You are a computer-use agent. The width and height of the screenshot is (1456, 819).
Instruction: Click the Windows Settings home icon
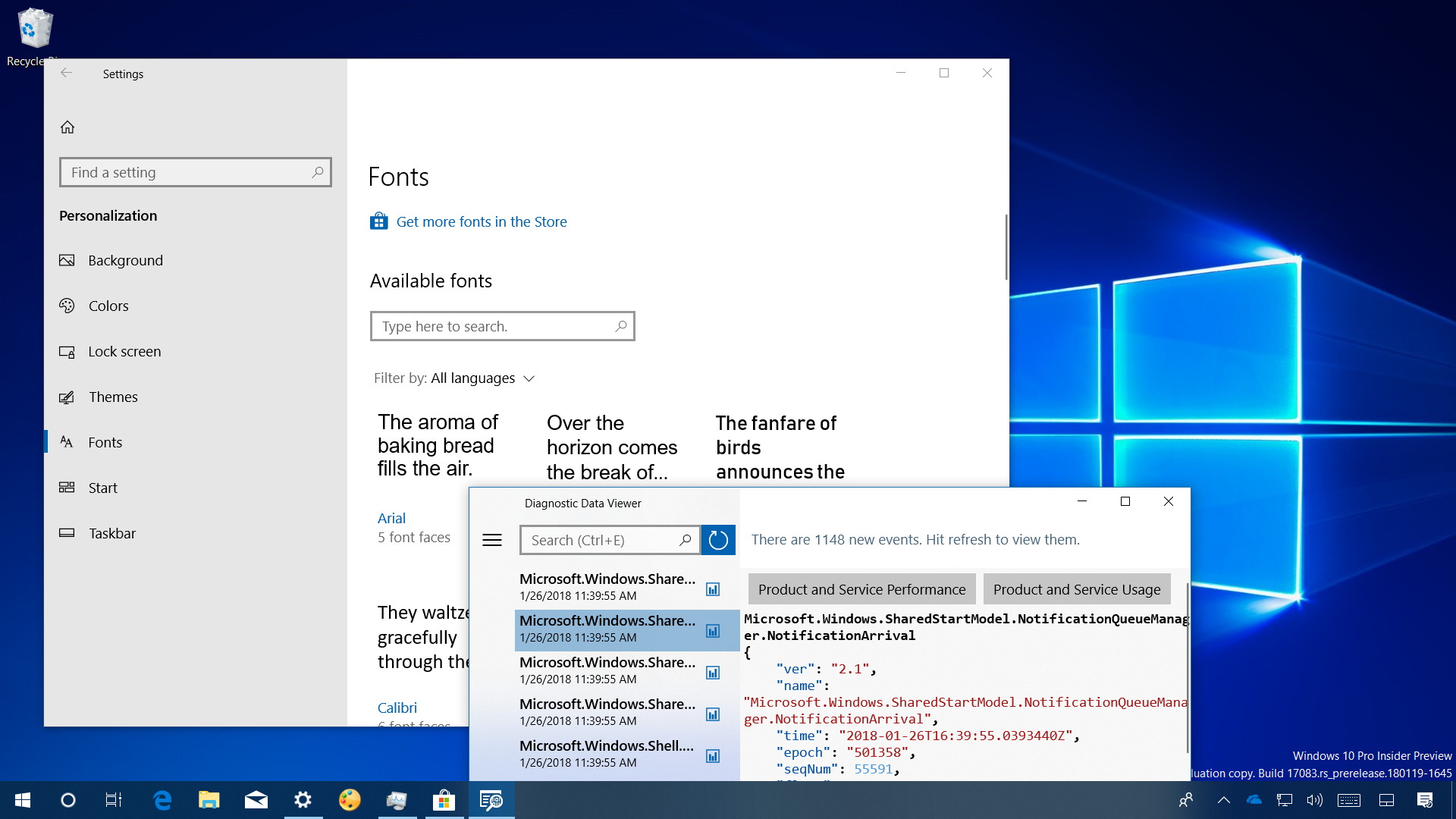pyautogui.click(x=67, y=126)
